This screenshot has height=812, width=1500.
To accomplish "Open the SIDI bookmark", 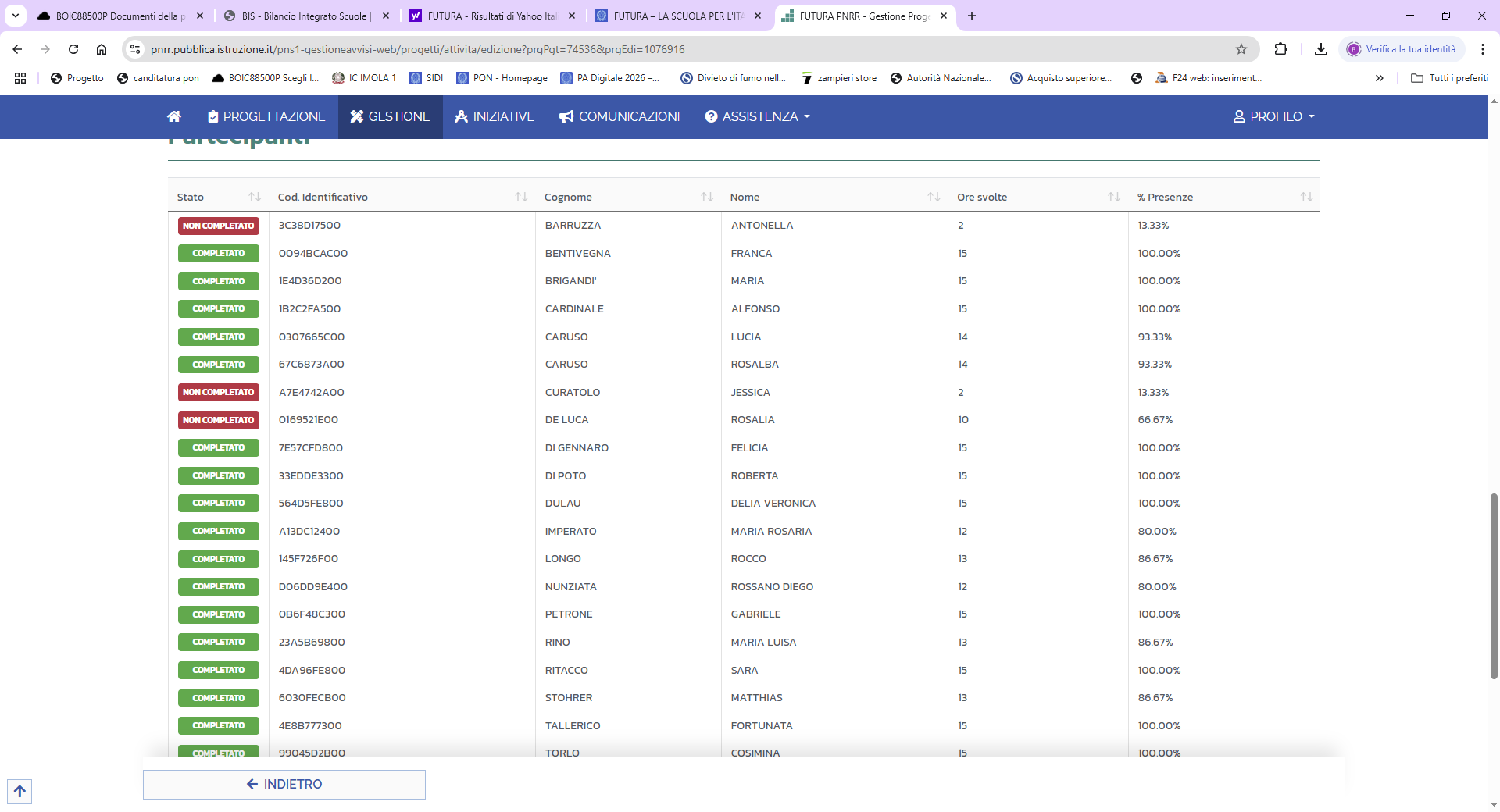I will [x=427, y=78].
